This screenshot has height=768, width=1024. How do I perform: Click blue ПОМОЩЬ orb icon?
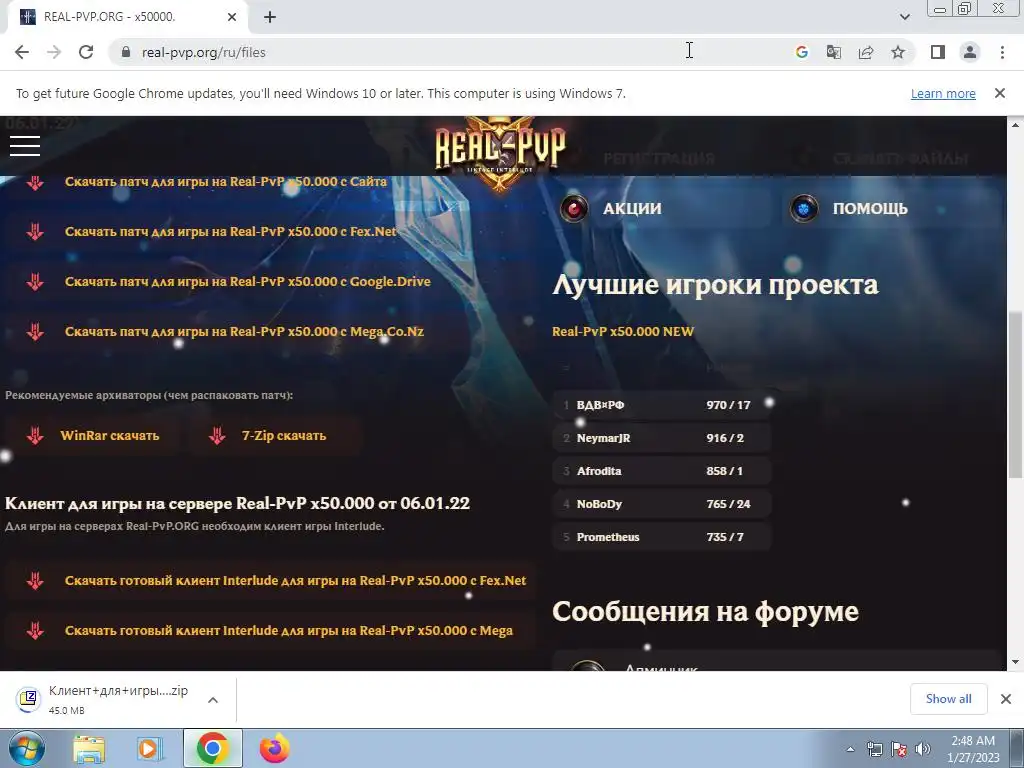[x=804, y=209]
